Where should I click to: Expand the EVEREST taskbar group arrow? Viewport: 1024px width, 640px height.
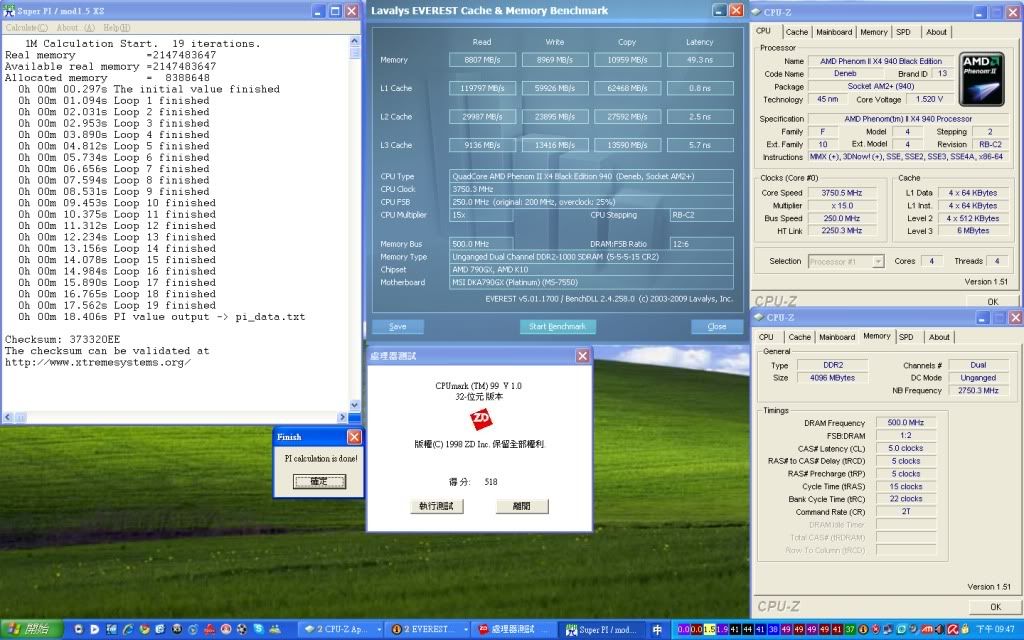[466, 630]
